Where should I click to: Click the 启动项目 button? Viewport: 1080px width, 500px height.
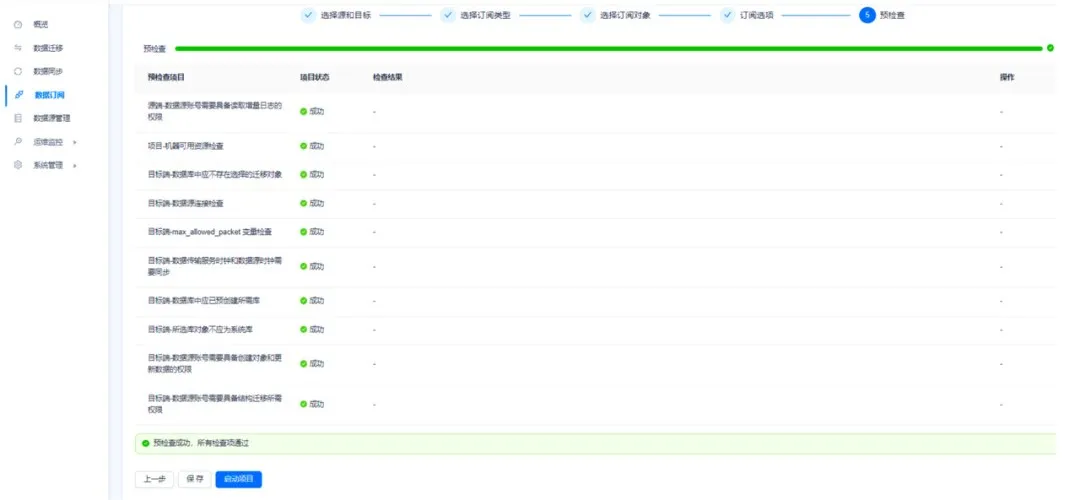(x=238, y=479)
